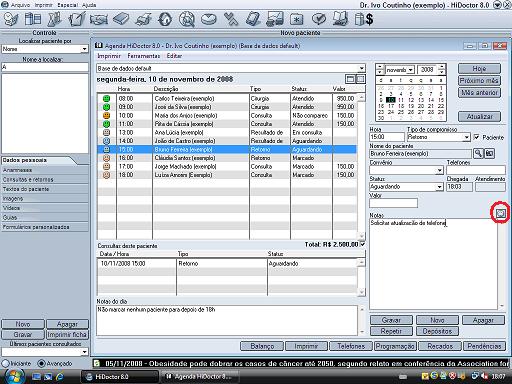The width and height of the screenshot is (512, 384).
Task: Toggle the Paciente checkbox
Action: 477,137
